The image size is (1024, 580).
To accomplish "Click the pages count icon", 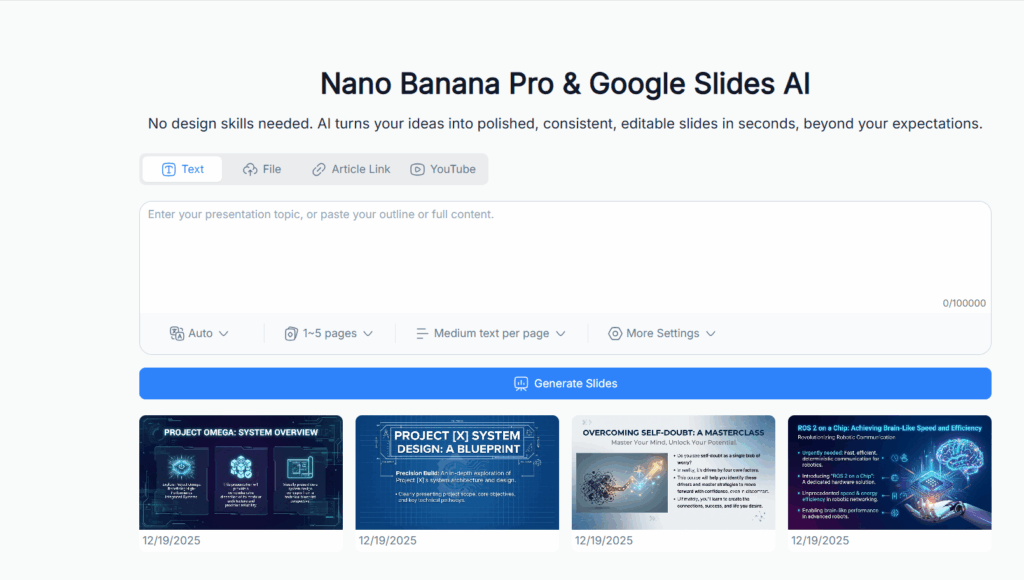I will 289,333.
